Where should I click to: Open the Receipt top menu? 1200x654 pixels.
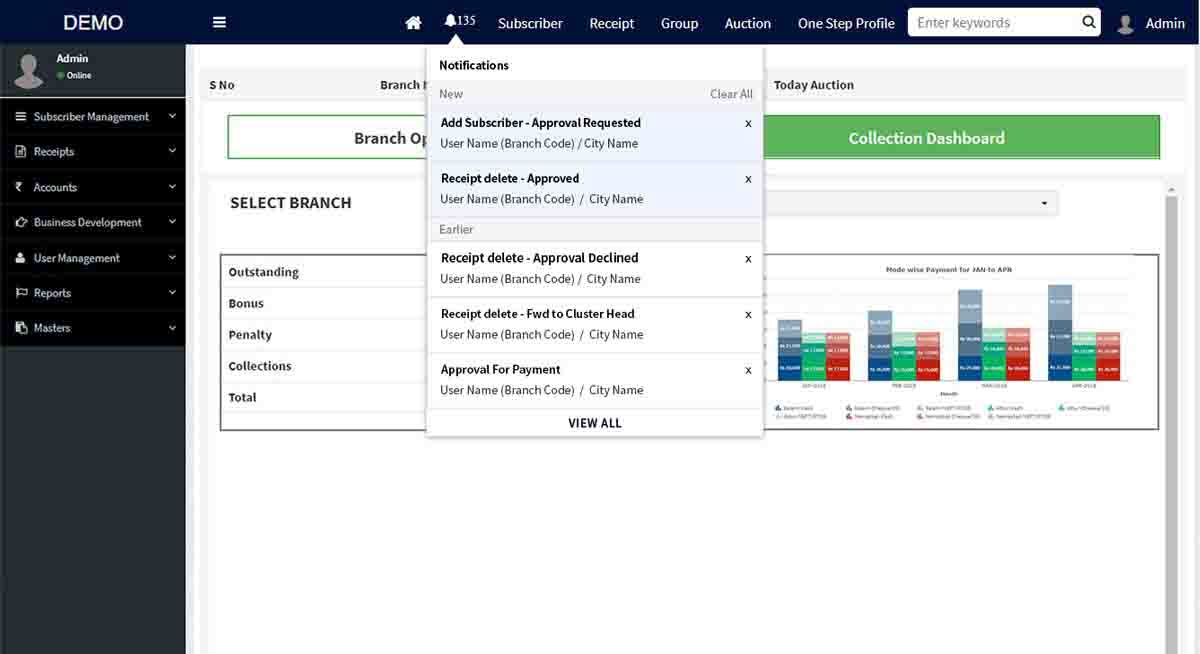pos(612,23)
